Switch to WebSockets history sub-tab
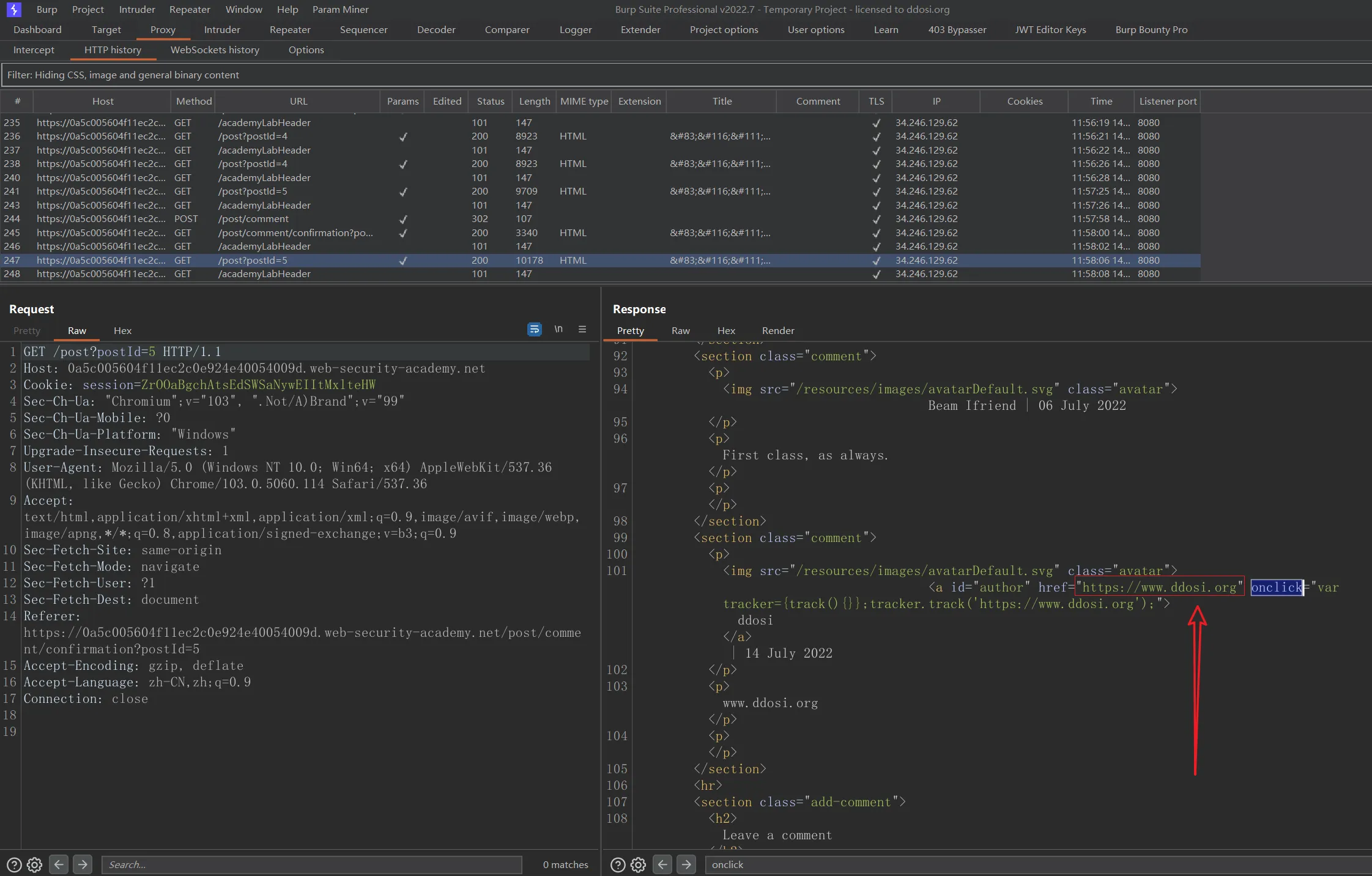 point(215,50)
